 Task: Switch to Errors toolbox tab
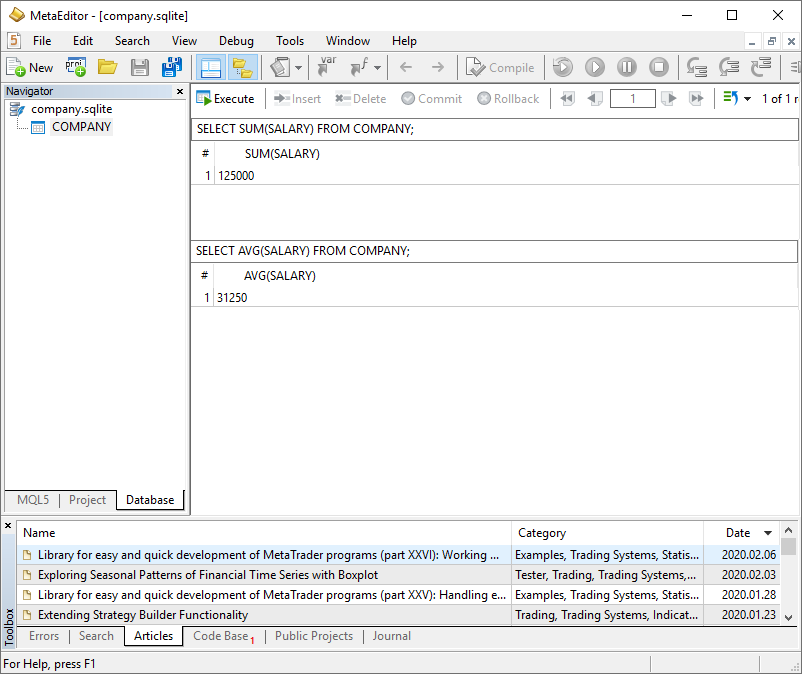(44, 636)
